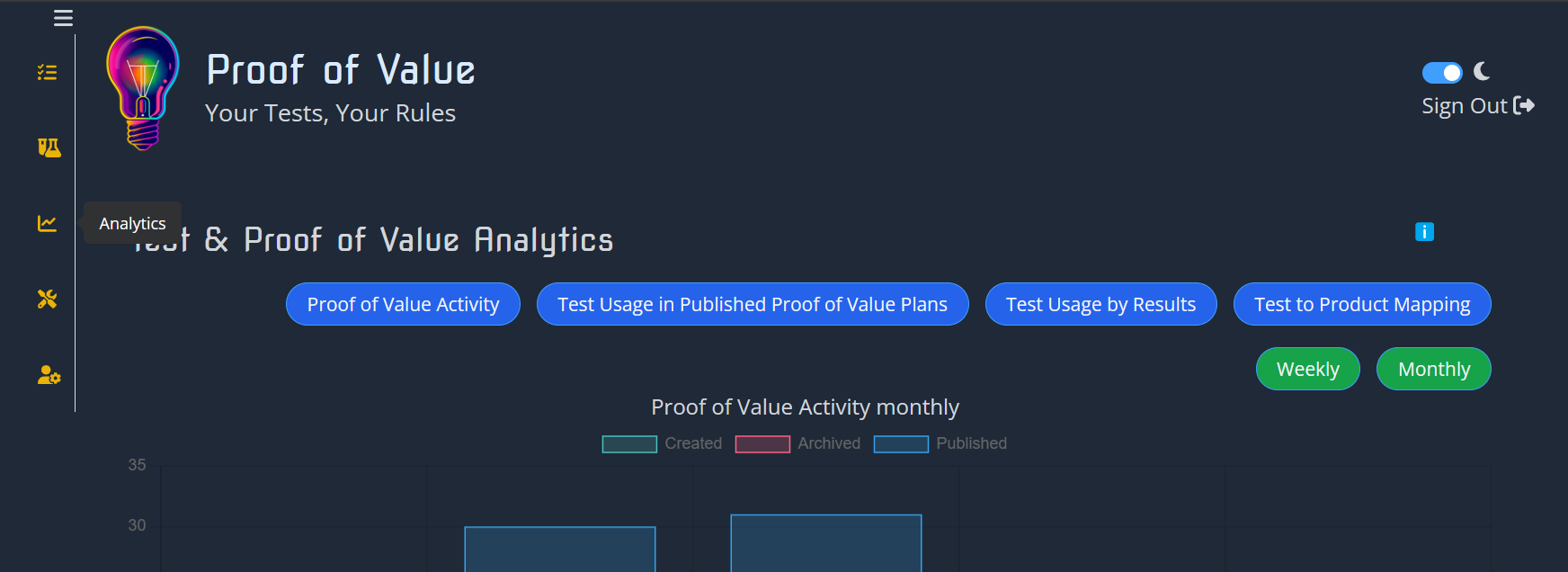Select Monthly view
1568x572 pixels.
click(1433, 369)
